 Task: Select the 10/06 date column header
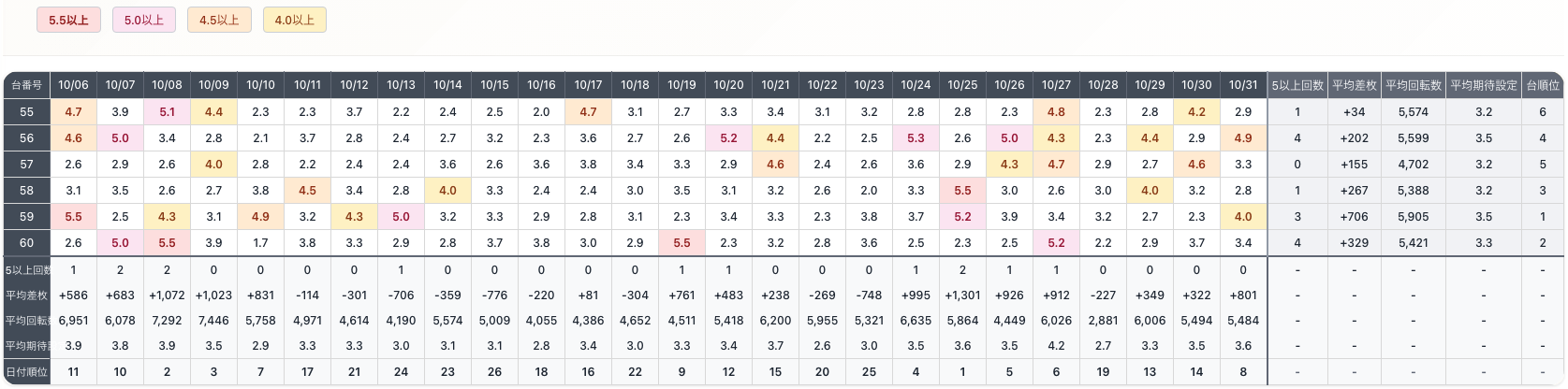[73, 85]
